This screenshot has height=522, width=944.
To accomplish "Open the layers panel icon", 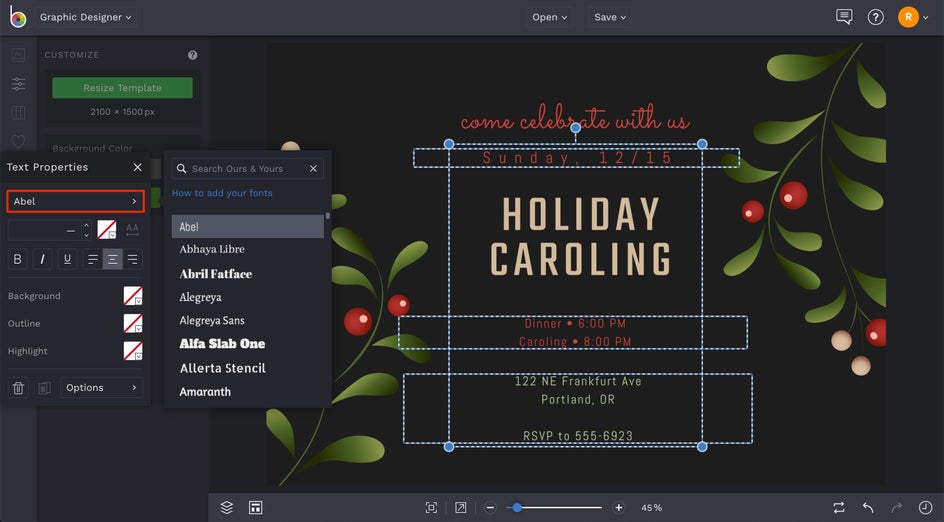I will [x=227, y=508].
